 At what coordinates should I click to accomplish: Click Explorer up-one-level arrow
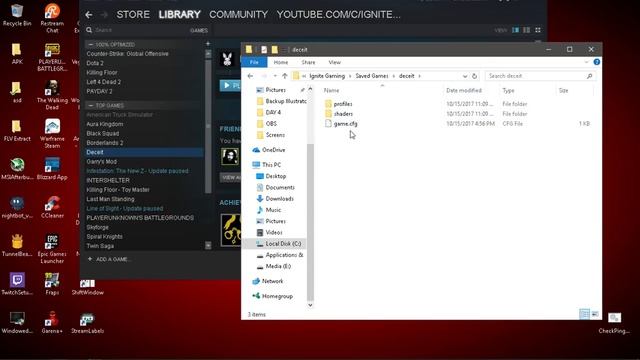pos(285,76)
